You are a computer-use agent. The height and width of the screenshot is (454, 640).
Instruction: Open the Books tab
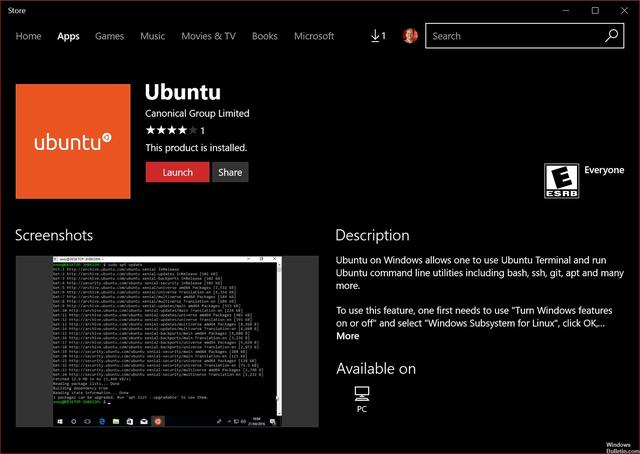coord(264,36)
